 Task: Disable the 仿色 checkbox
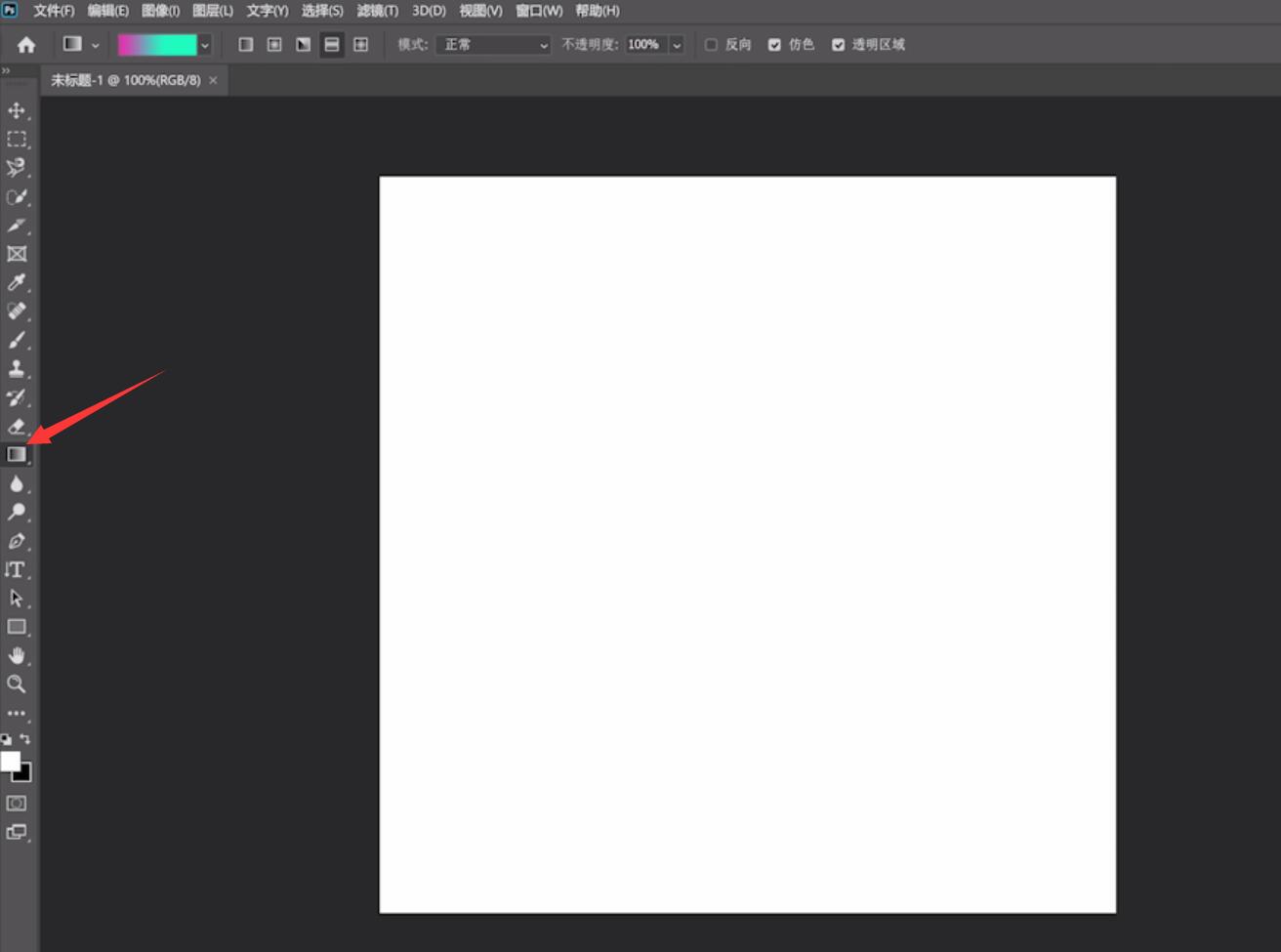(774, 45)
